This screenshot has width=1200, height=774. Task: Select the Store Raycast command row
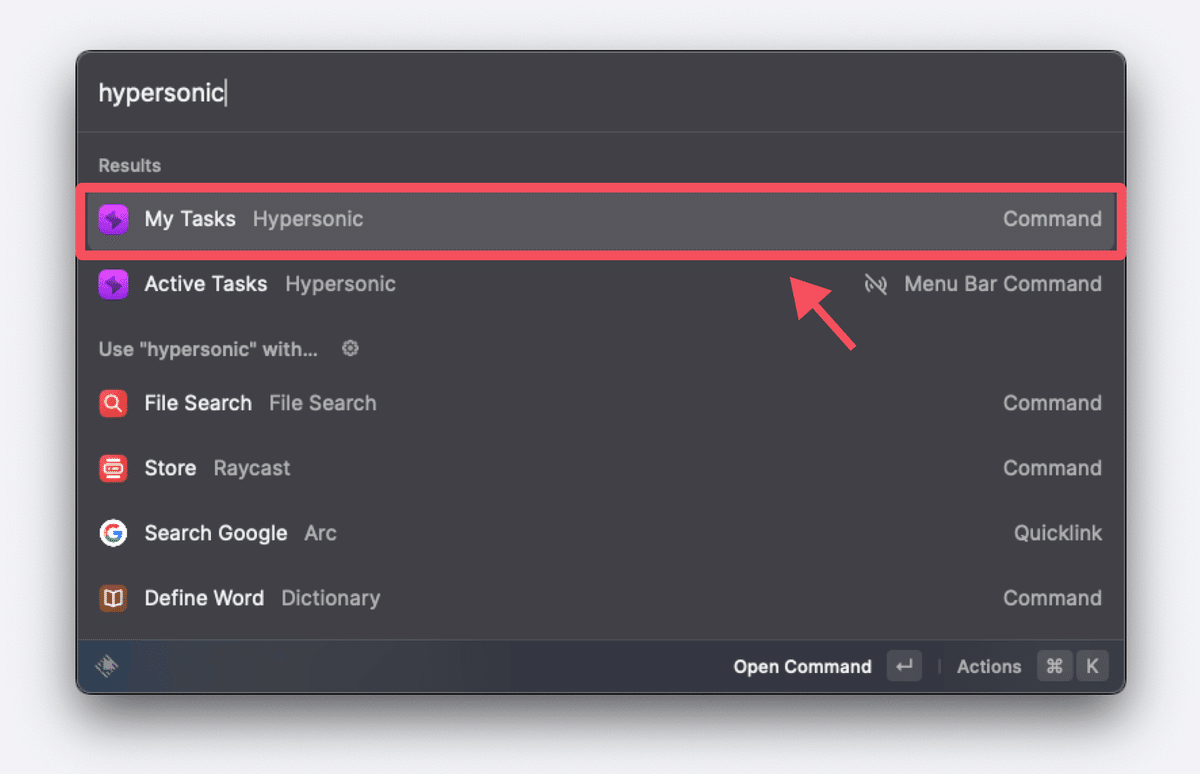[x=601, y=468]
